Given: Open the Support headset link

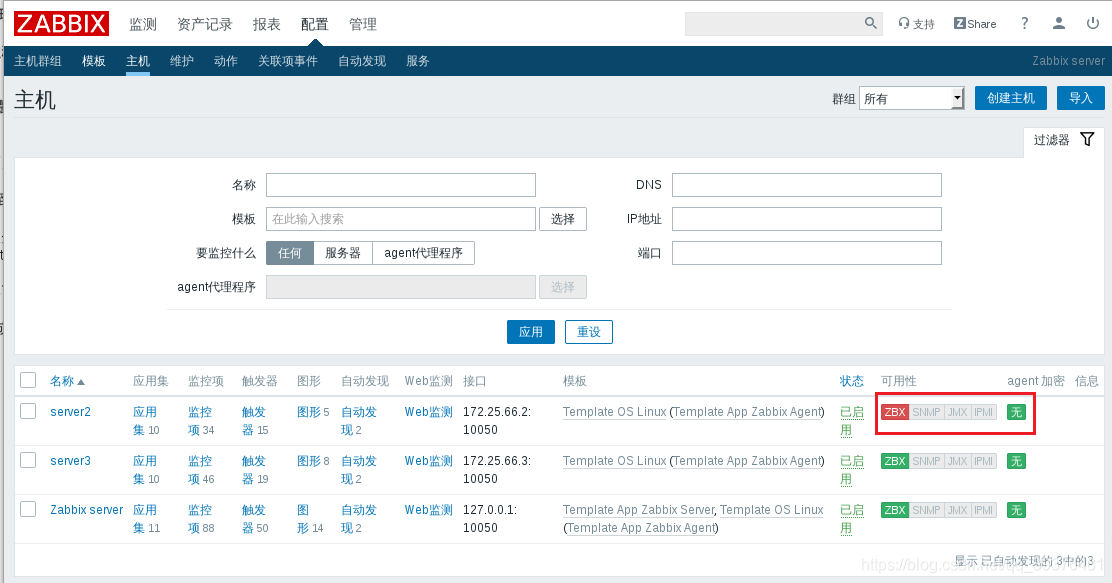Looking at the screenshot, I should coord(916,23).
